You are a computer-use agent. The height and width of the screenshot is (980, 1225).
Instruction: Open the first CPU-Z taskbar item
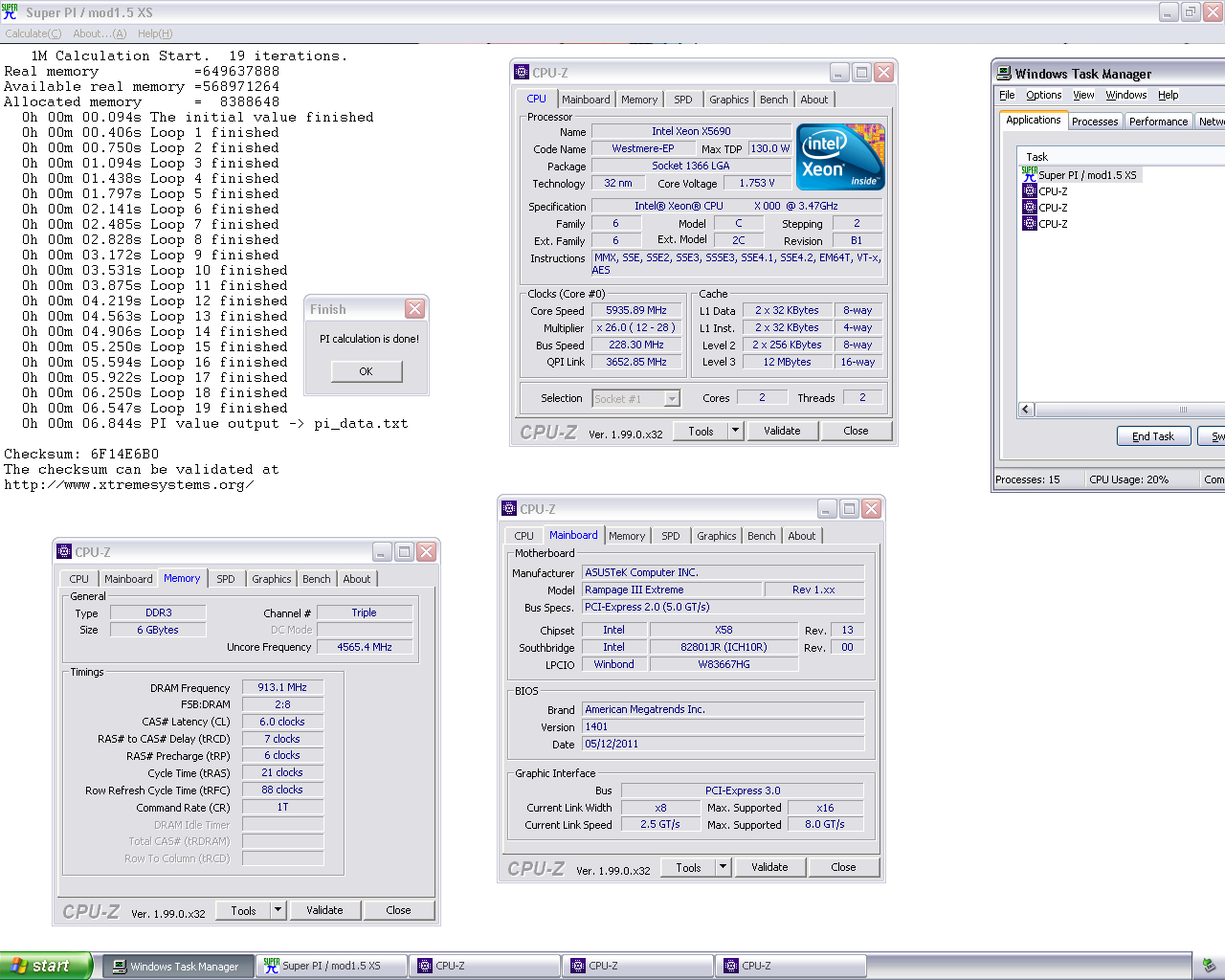click(x=484, y=967)
